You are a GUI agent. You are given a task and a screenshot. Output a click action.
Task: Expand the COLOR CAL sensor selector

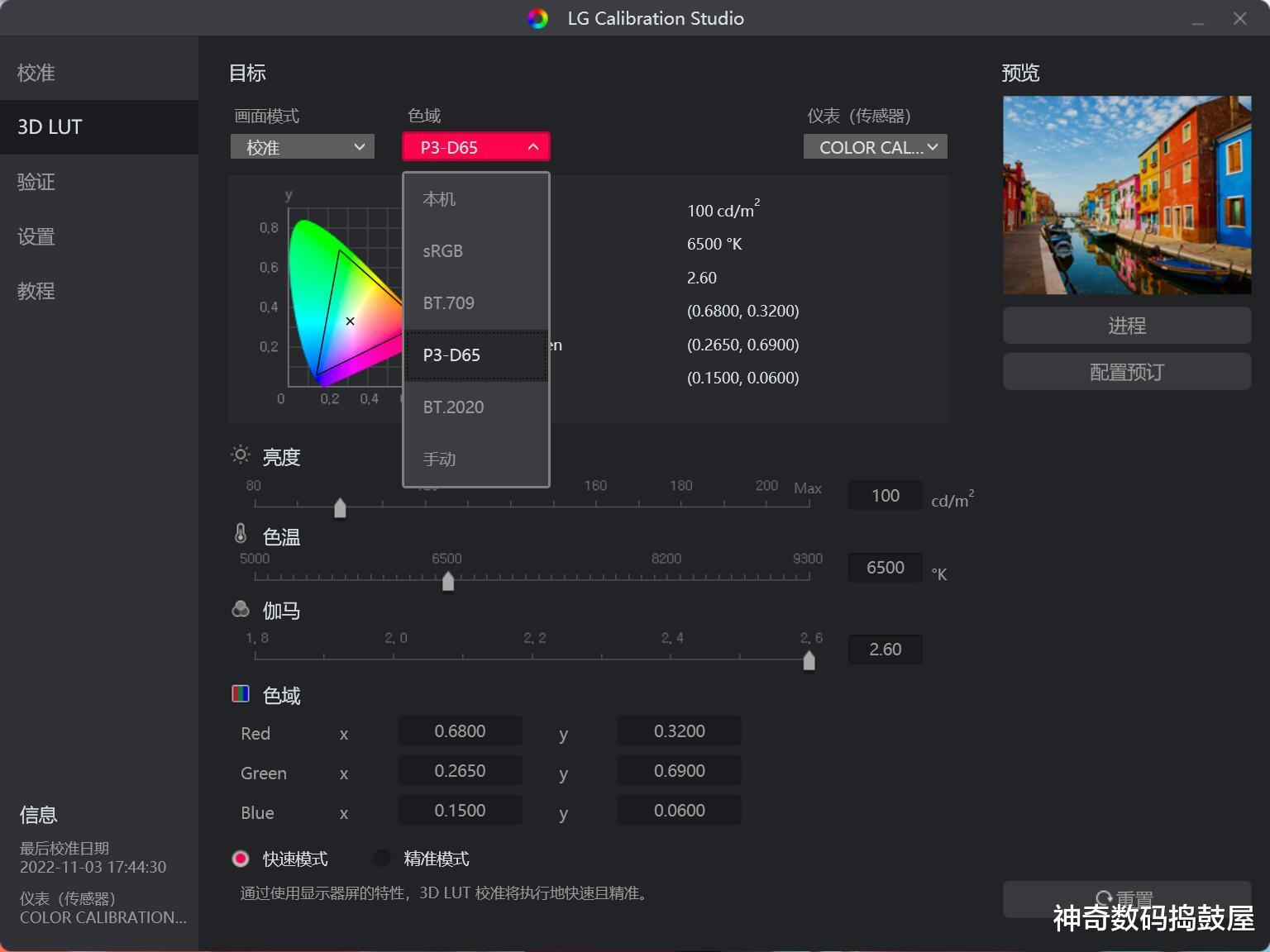(x=874, y=146)
